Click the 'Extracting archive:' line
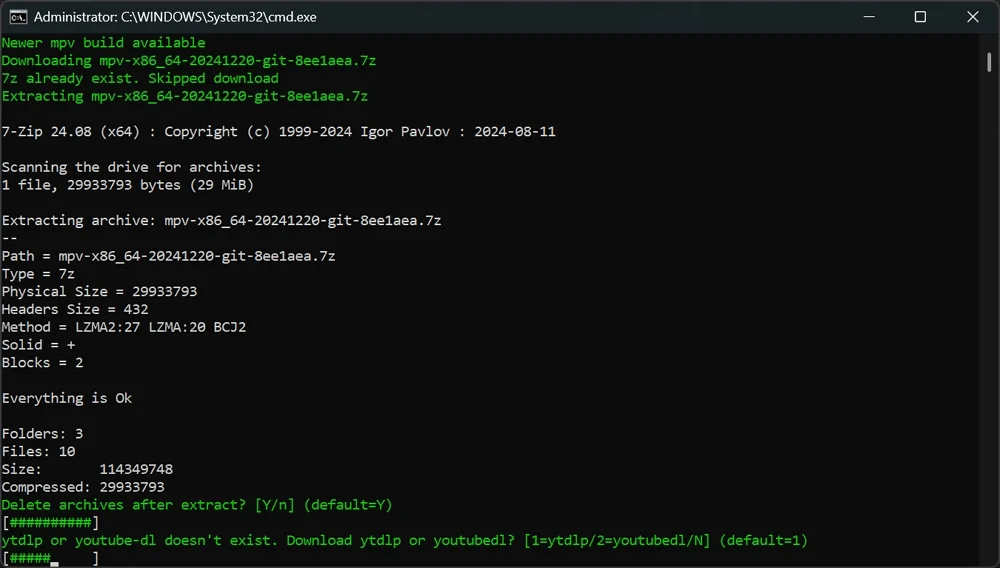Viewport: 1000px width, 568px height. pos(221,221)
